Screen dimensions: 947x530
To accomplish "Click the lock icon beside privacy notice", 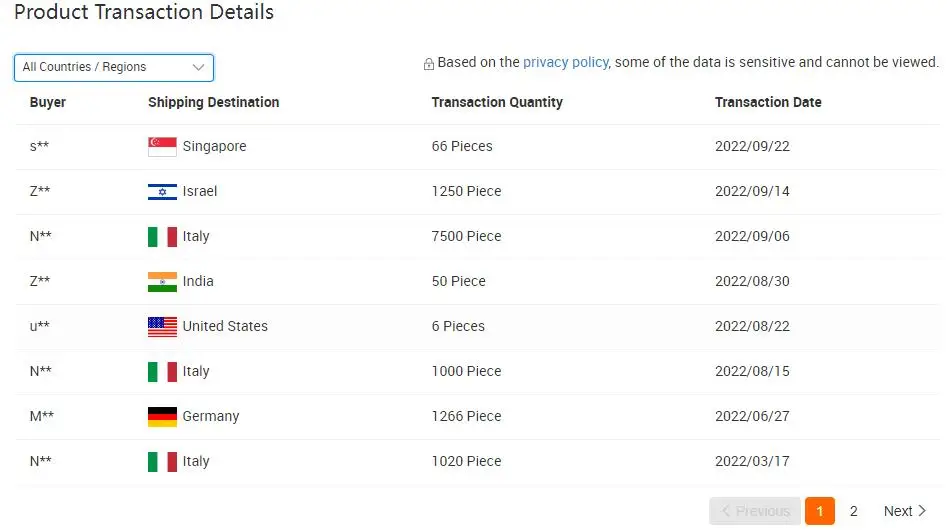I will pyautogui.click(x=429, y=64).
